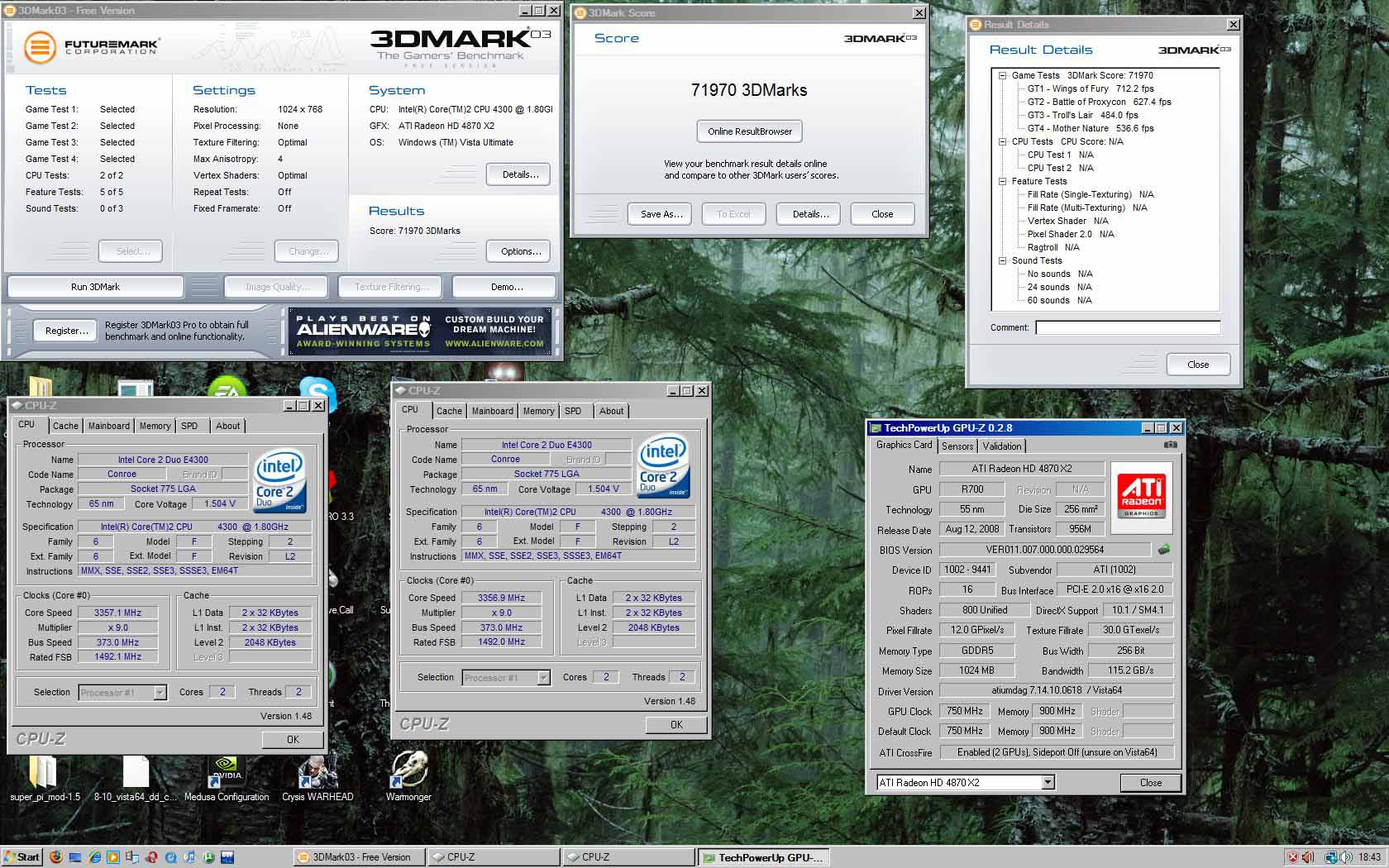Click Close button in GPU-Z

1150,783
